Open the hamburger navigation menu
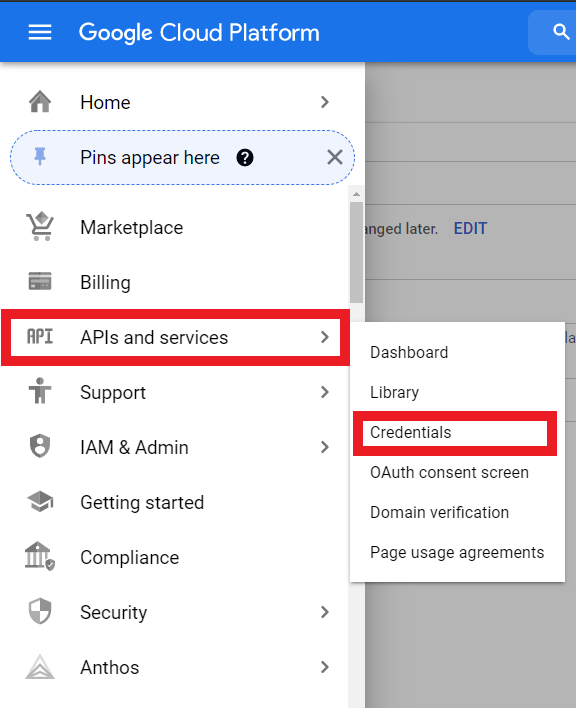The image size is (576, 708). (40, 32)
